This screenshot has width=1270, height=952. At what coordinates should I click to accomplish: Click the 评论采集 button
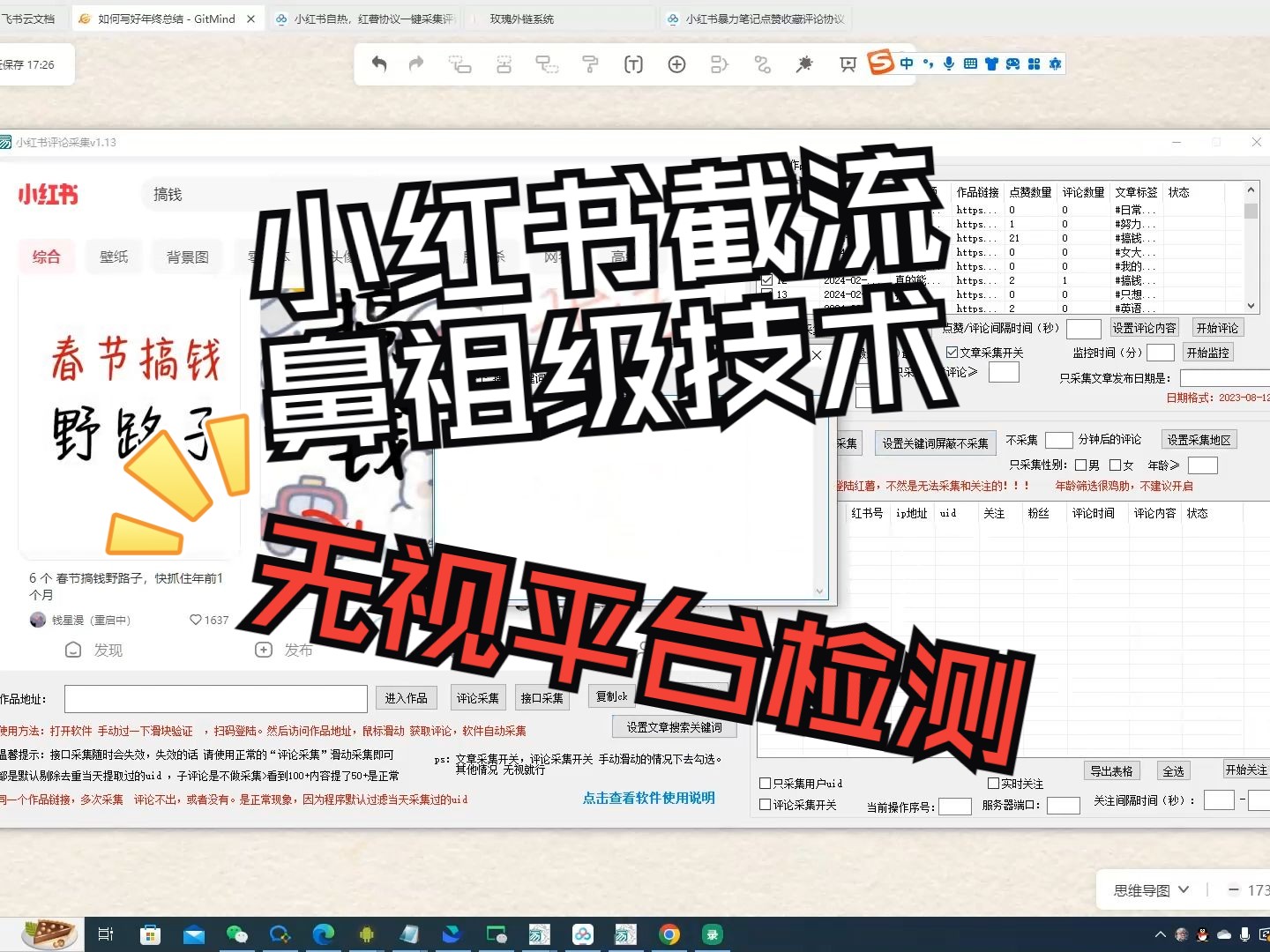(478, 698)
